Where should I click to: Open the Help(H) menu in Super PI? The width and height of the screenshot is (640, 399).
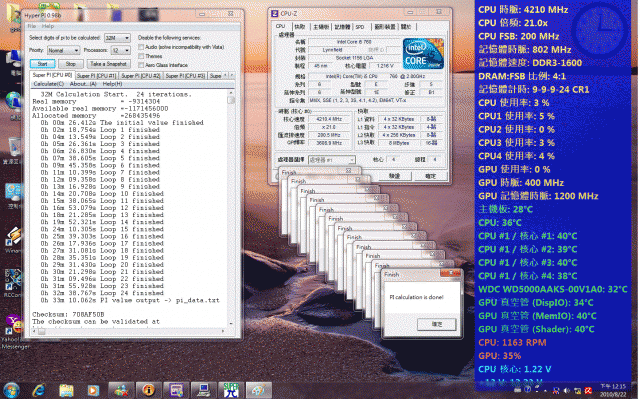[x=112, y=84]
